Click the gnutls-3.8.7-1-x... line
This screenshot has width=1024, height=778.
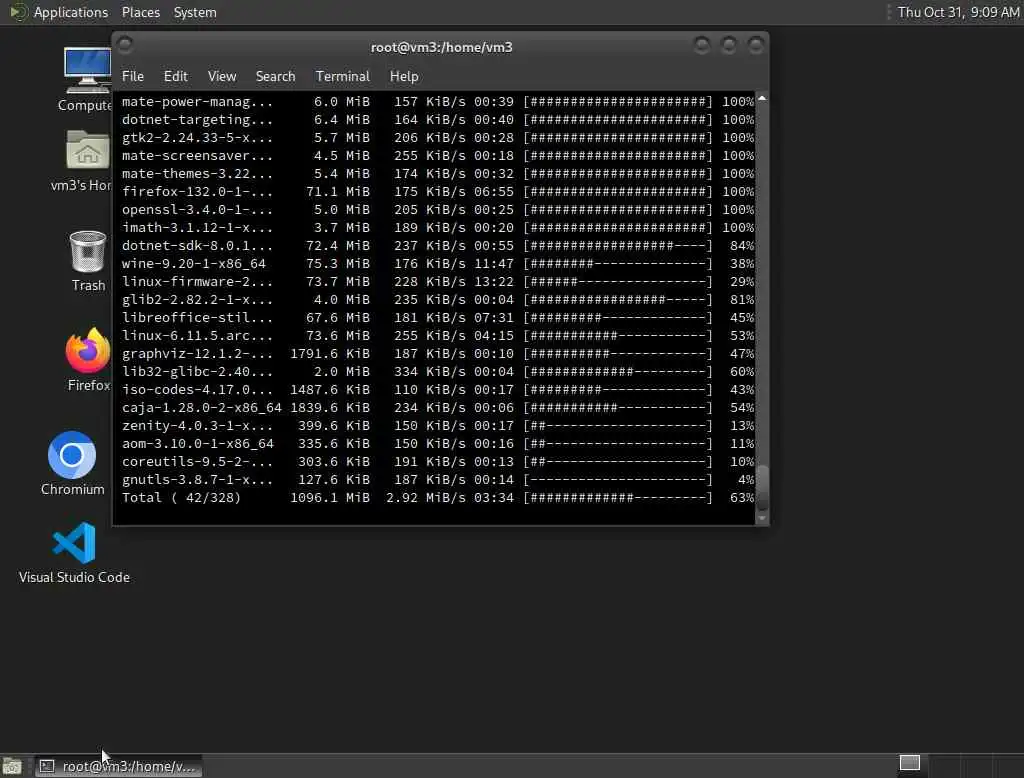[x=438, y=479]
